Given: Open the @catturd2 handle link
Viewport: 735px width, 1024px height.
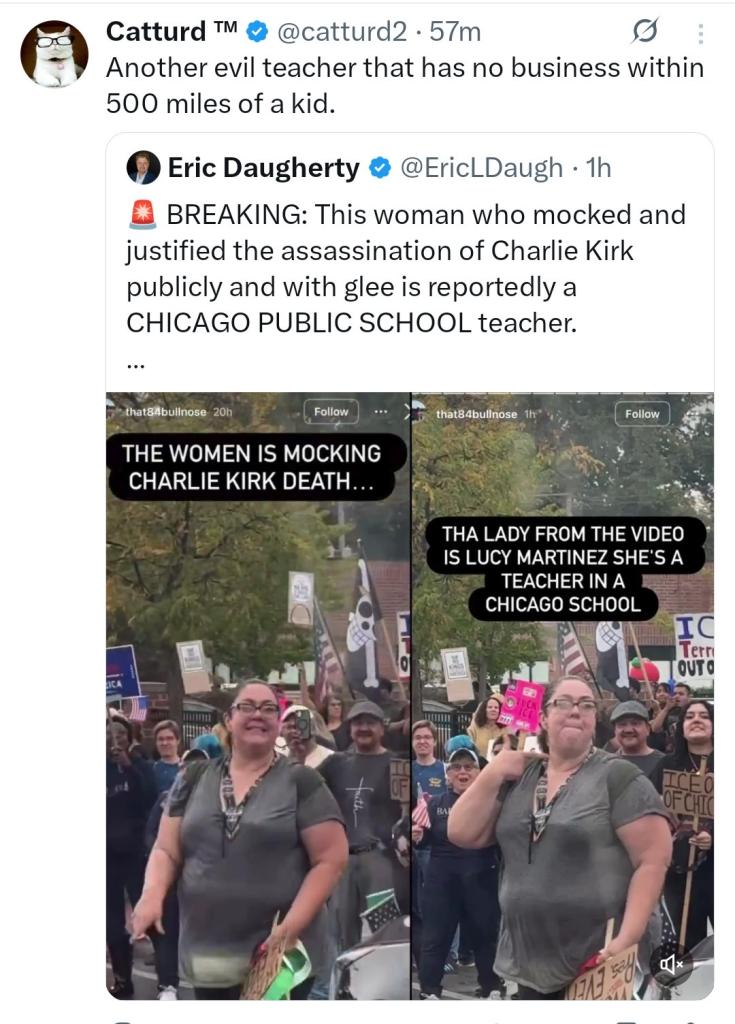Looking at the screenshot, I should pyautogui.click(x=342, y=31).
